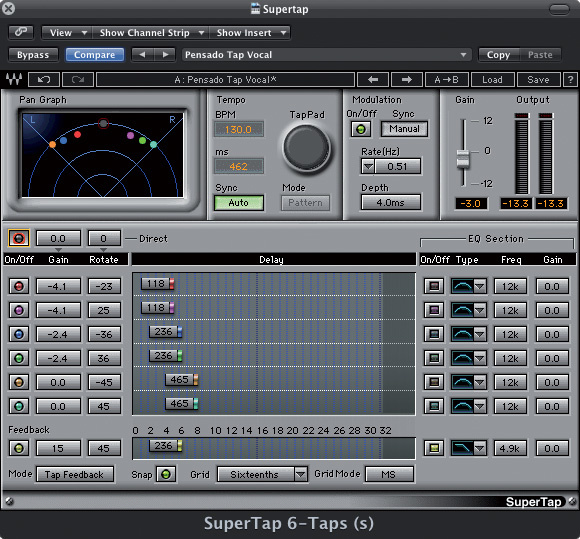This screenshot has height=539, width=580.
Task: Tap the TapPad tempo knob
Action: pyautogui.click(x=306, y=148)
